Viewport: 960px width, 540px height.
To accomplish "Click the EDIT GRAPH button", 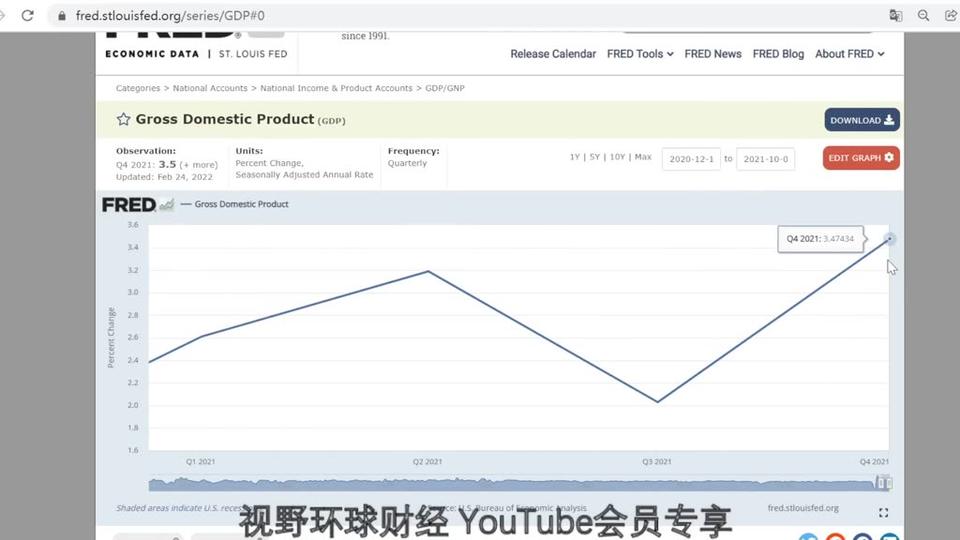I will [x=861, y=158].
